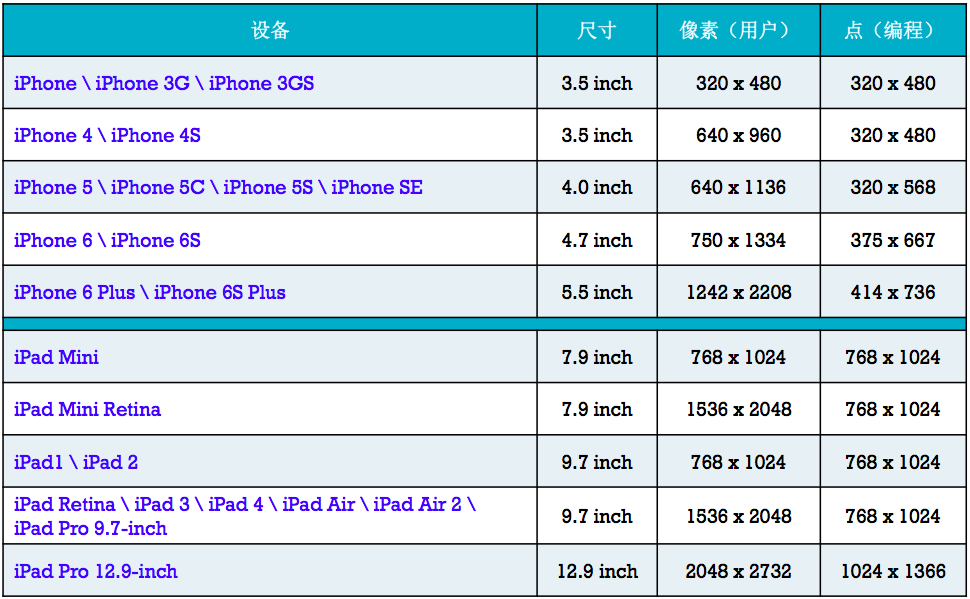Viewport: 970px width, 599px height.
Task: Click 7.9 inch in the iPad Mini row
Action: (597, 357)
